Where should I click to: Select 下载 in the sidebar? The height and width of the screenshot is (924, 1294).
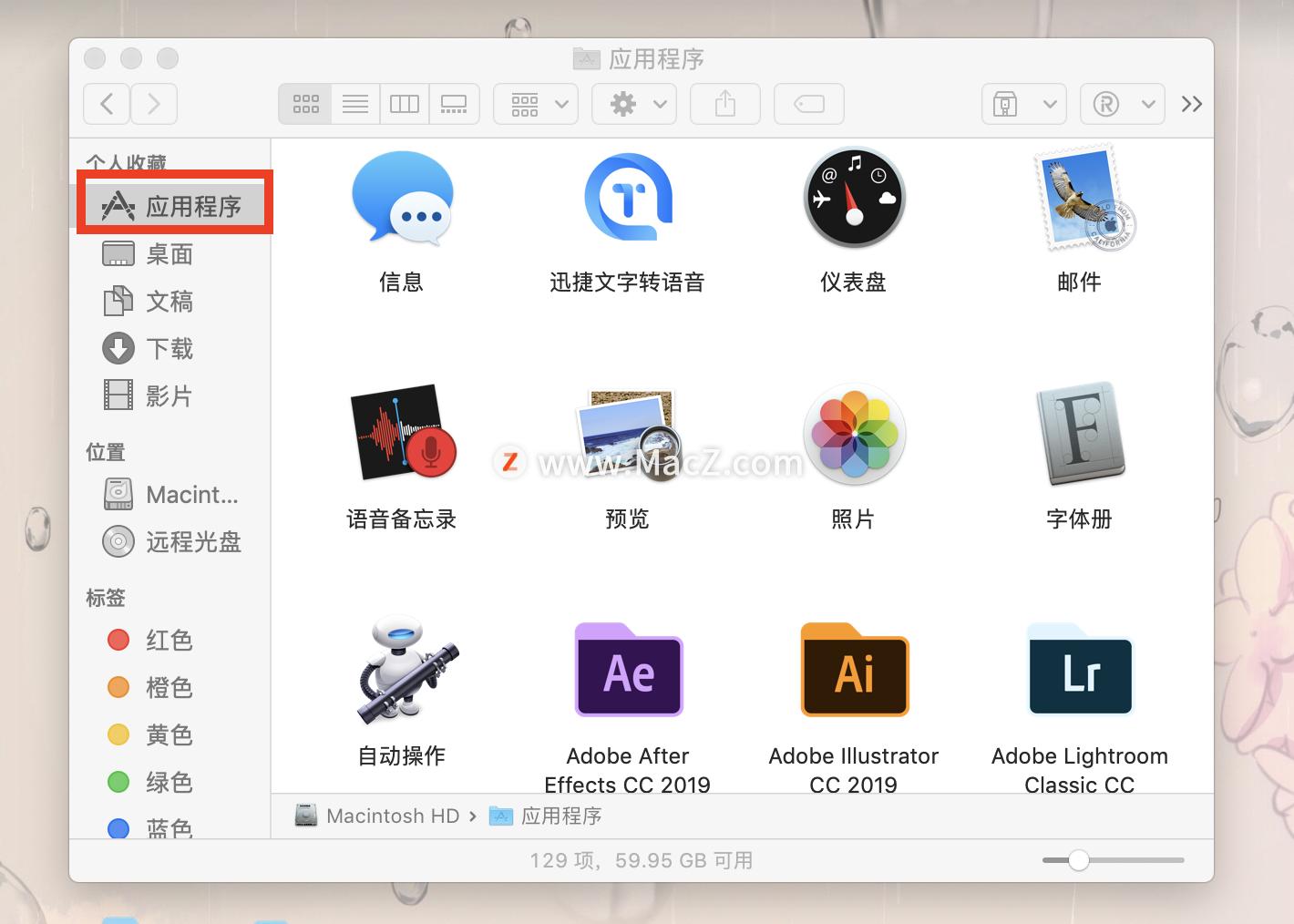(x=169, y=348)
